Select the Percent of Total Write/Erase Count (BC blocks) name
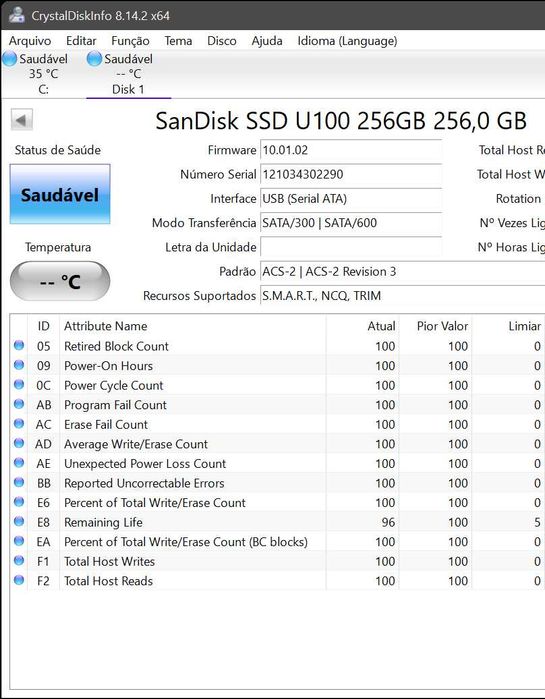This screenshot has width=545, height=699. point(186,542)
